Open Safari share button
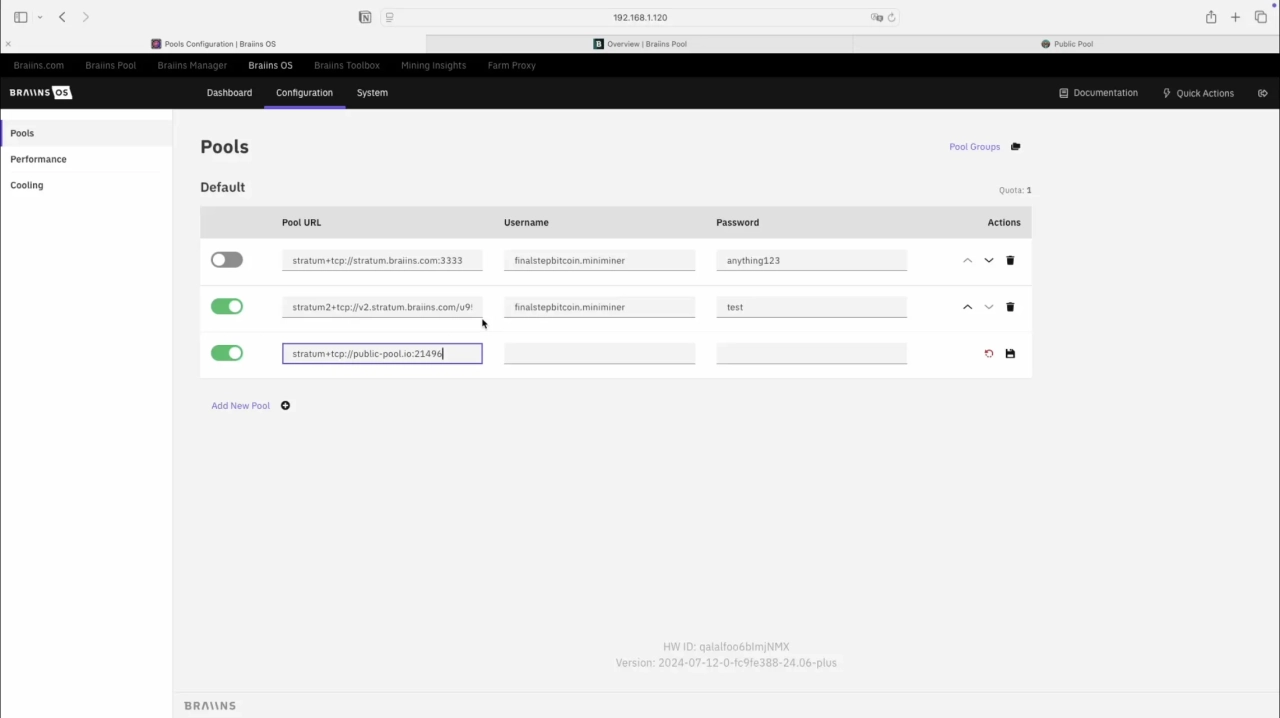Image resolution: width=1280 pixels, height=718 pixels. (1211, 17)
